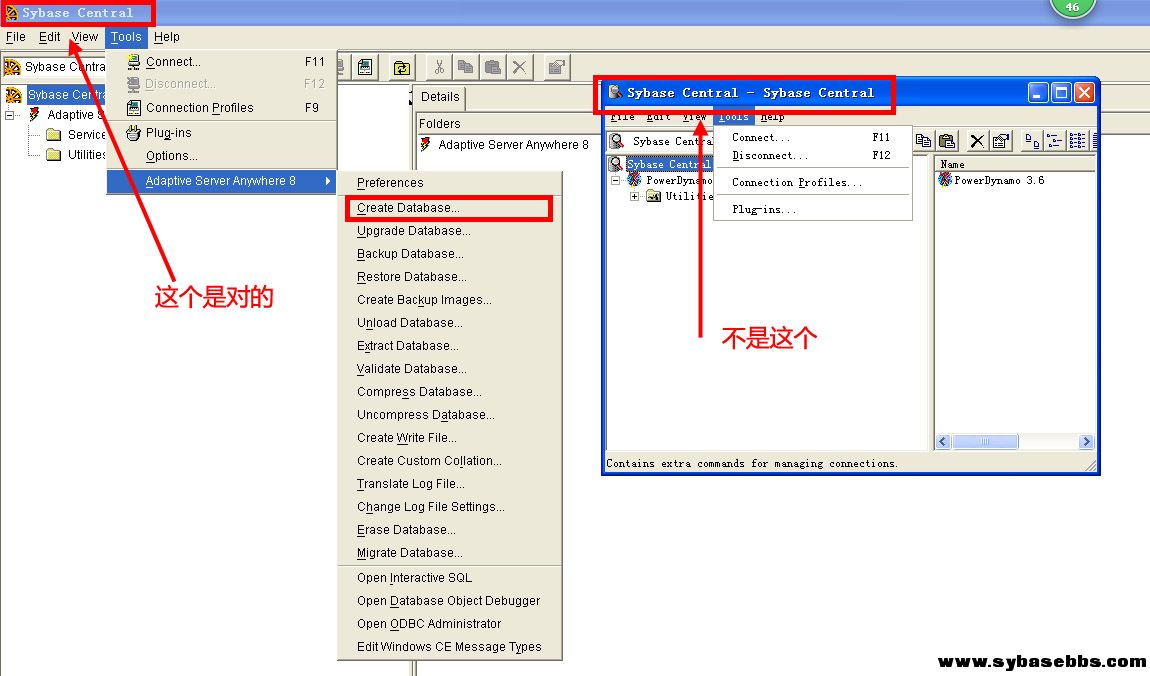Image resolution: width=1150 pixels, height=676 pixels.
Task: Open the Adaptive Server Anywhere 8 submenu
Action: click(x=221, y=181)
